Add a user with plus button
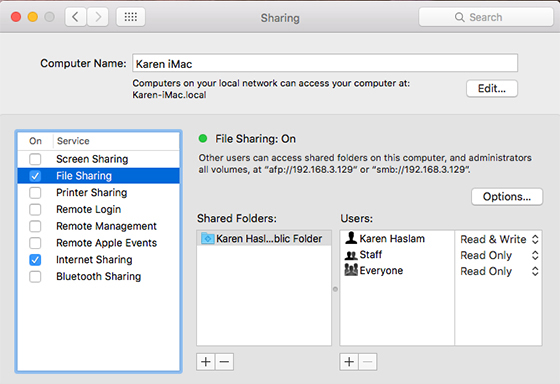The image size is (560, 384). coord(349,362)
